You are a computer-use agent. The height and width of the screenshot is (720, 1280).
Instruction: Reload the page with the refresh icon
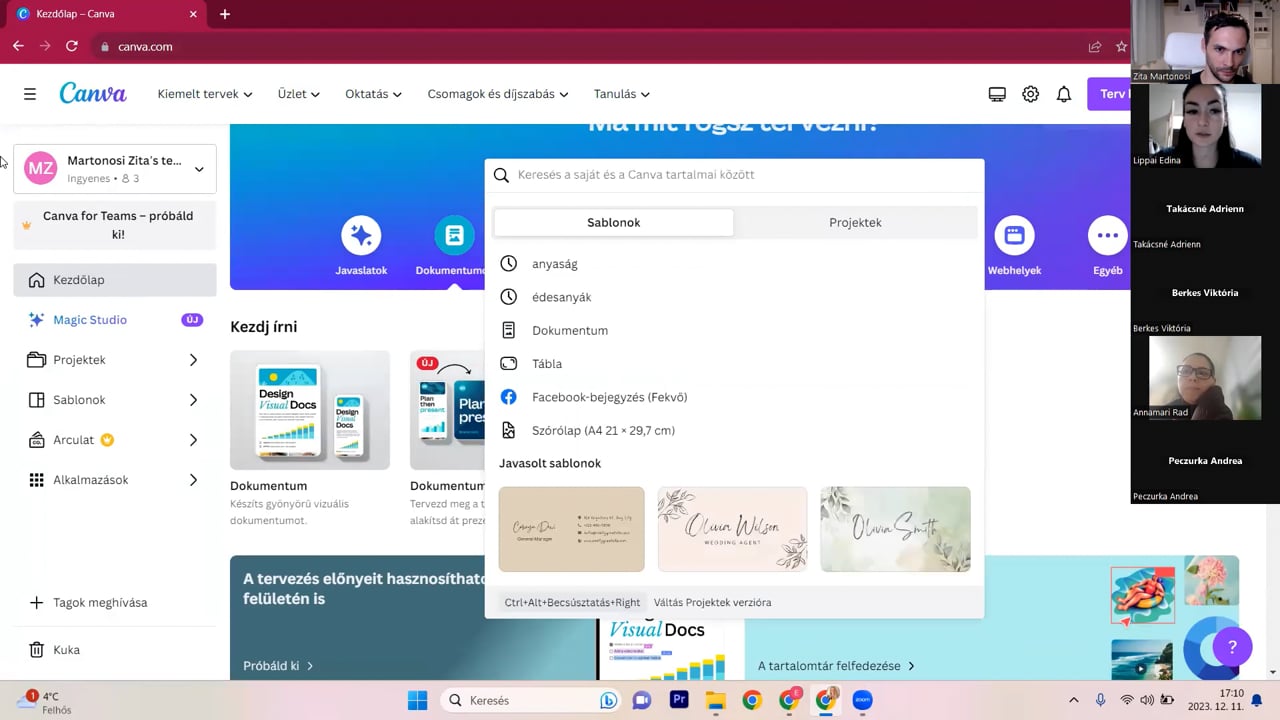coord(72,46)
